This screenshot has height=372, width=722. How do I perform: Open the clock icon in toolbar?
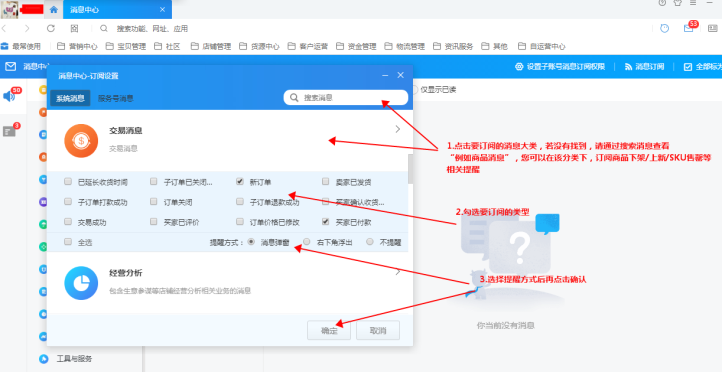coord(664,29)
